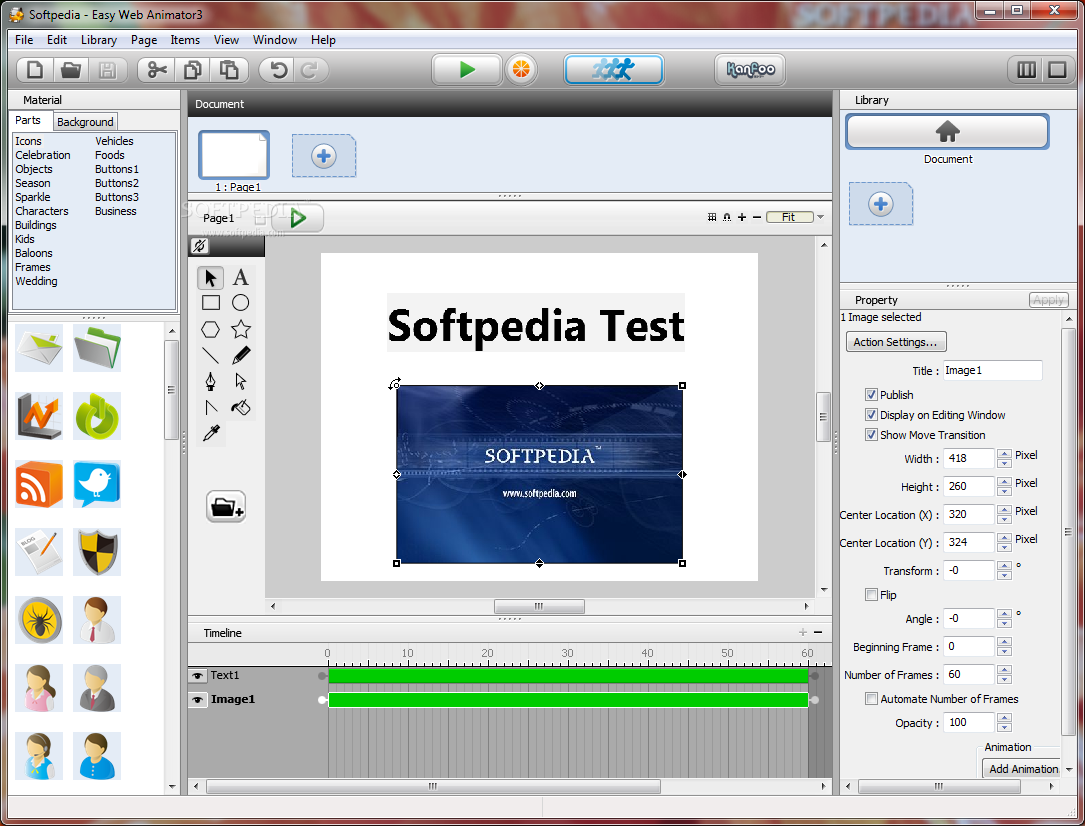Click the canvas horizontal scrollbar thumb

tap(539, 606)
